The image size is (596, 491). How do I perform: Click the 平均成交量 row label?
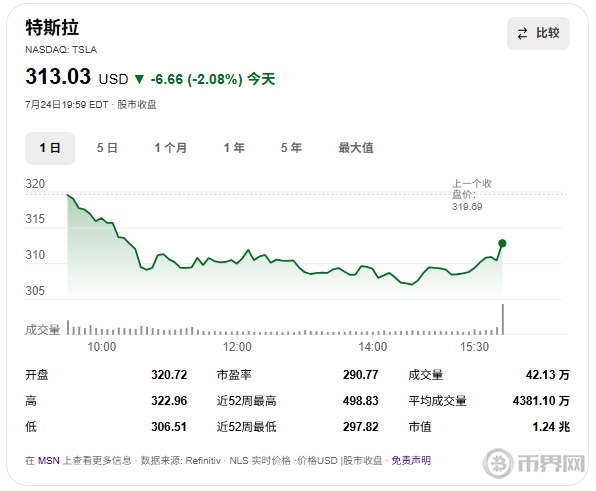(437, 401)
